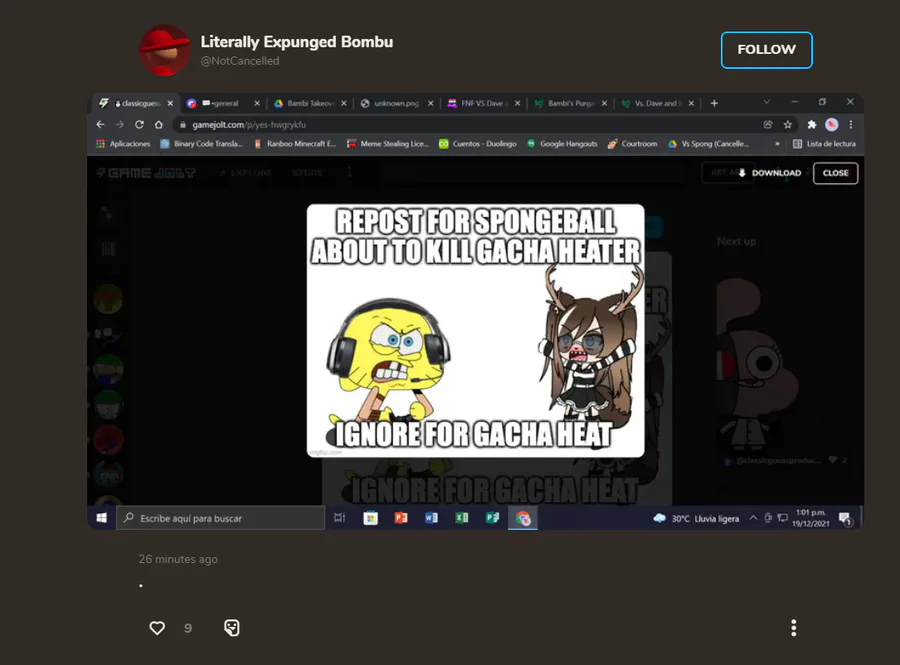Select the Vs. Dave and Bambi tab

tap(657, 103)
